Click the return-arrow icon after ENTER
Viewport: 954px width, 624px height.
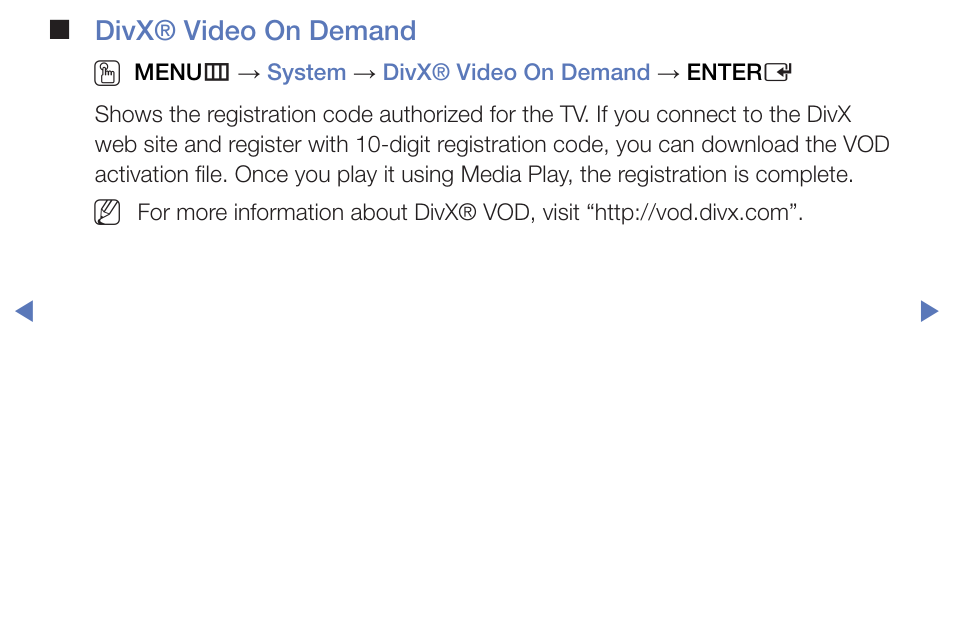[778, 72]
